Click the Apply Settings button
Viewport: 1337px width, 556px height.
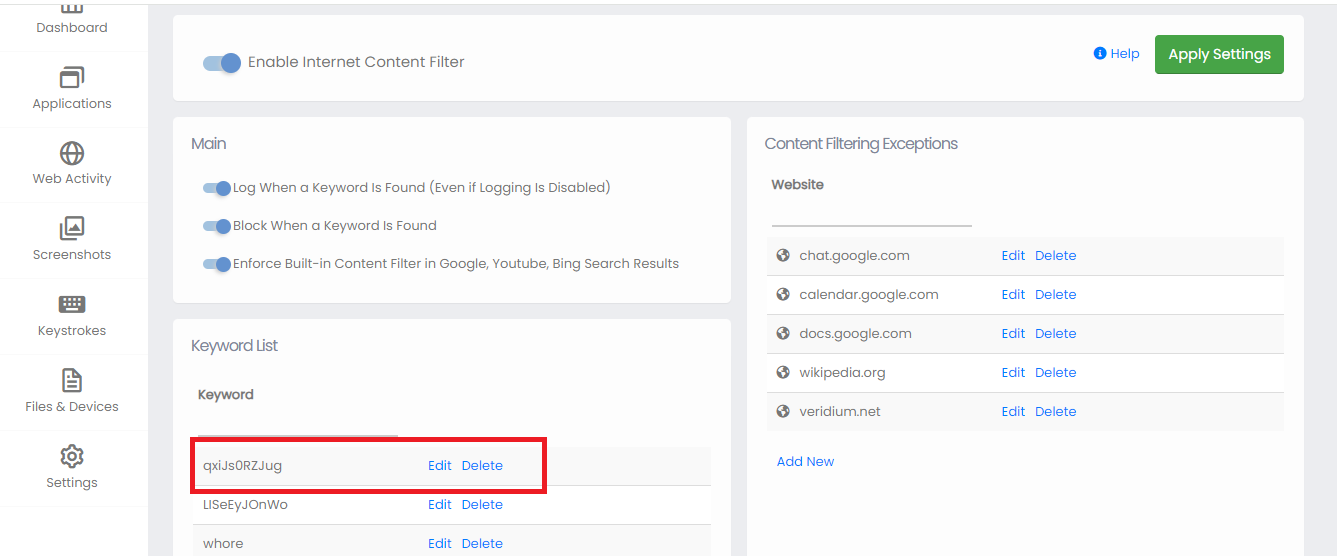(x=1219, y=54)
